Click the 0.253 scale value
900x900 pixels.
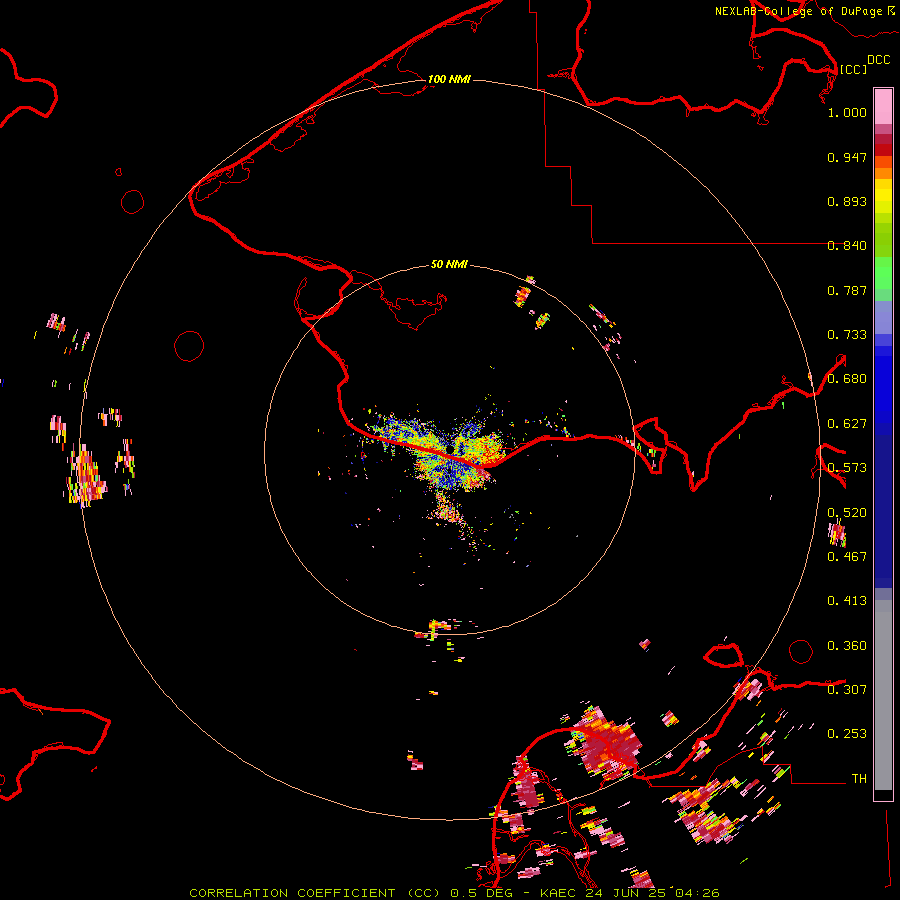(847, 734)
